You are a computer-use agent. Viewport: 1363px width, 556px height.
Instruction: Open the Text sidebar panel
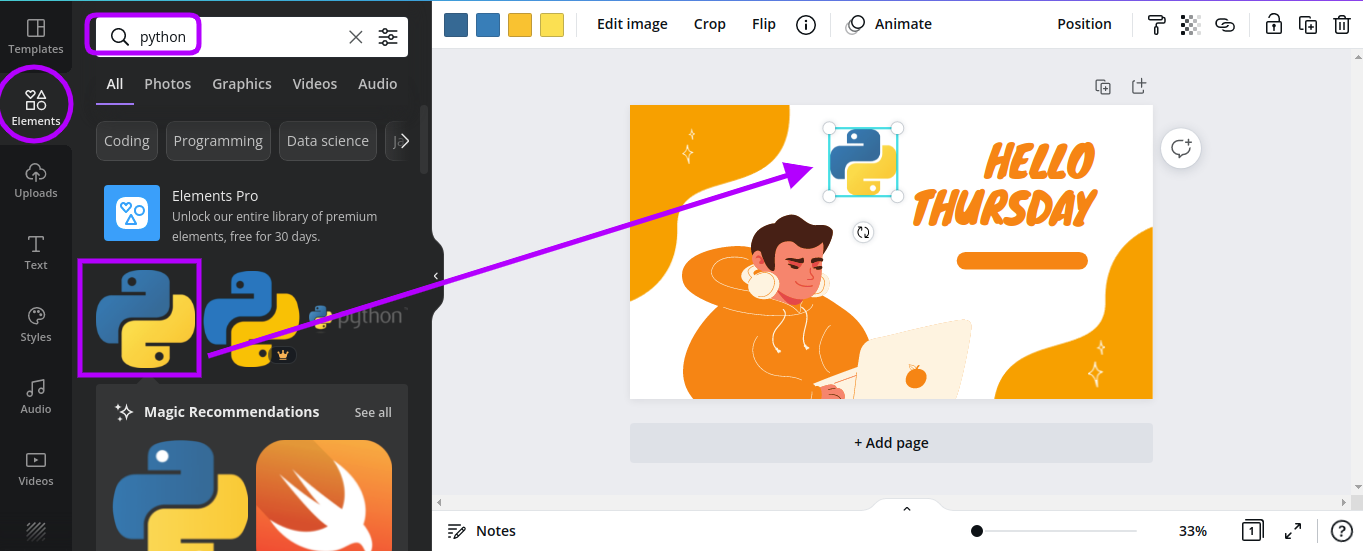[x=36, y=252]
